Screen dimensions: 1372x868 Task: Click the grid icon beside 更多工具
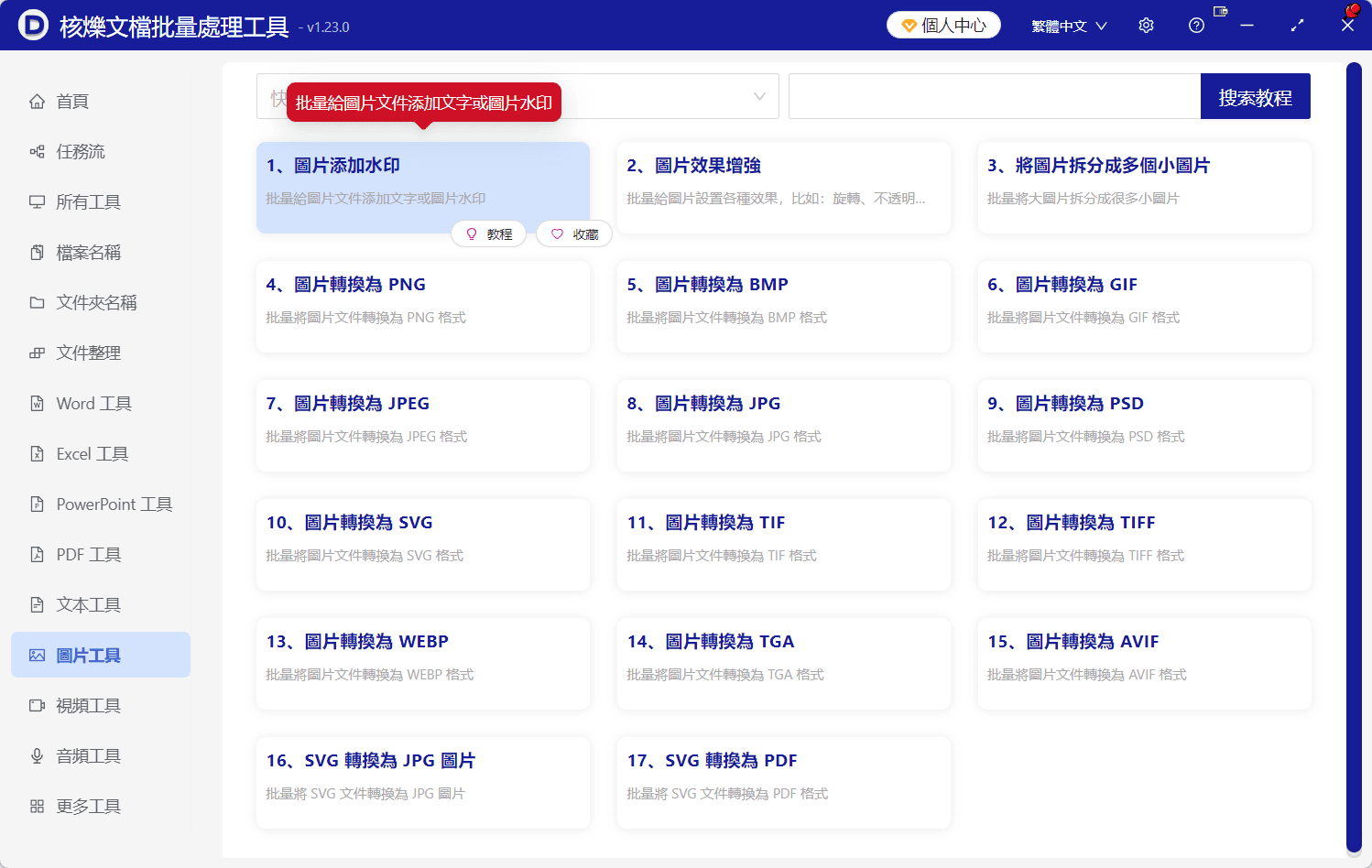point(37,807)
